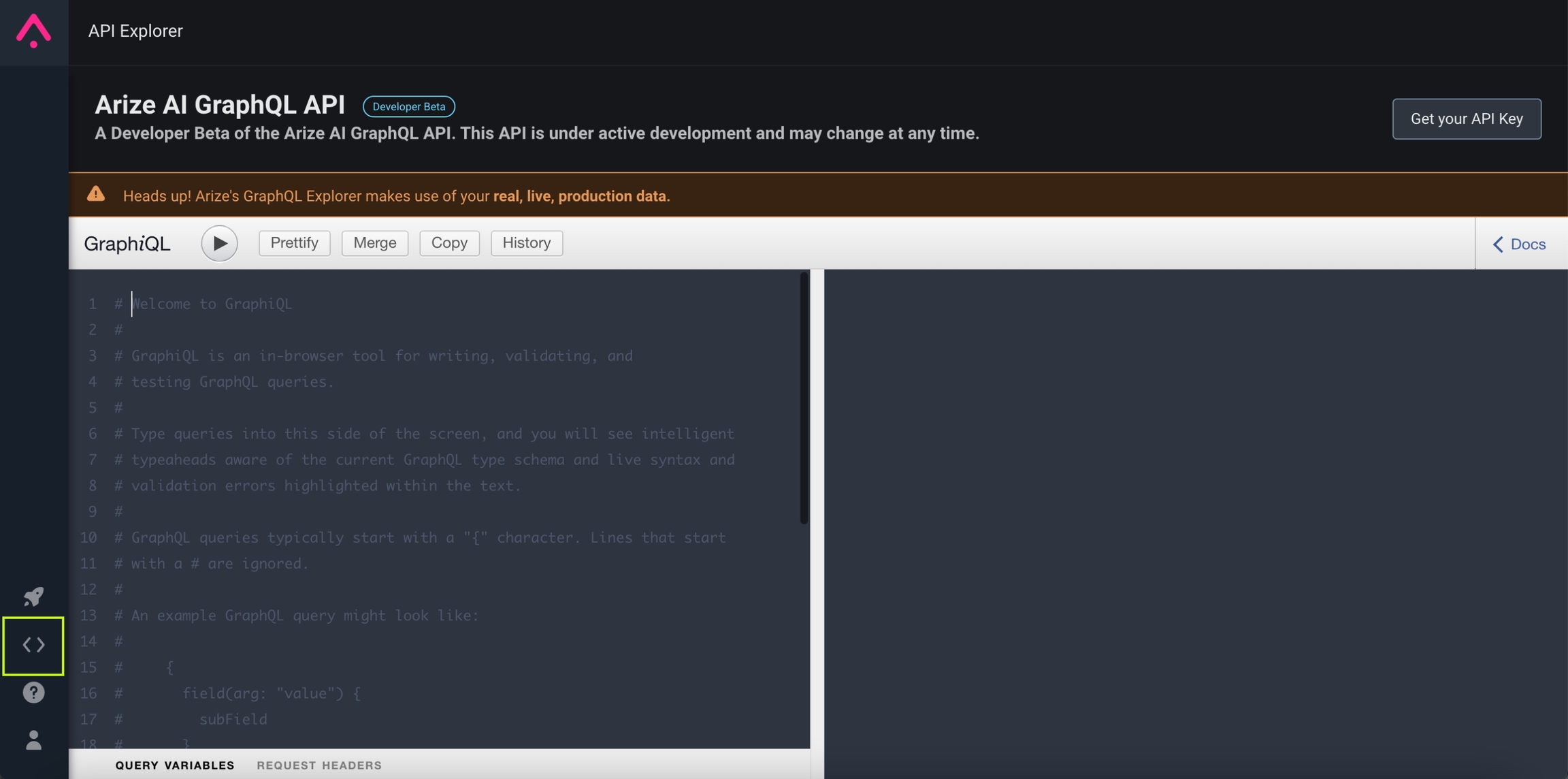Click the Arize logo icon
Image resolution: width=1568 pixels, height=779 pixels.
click(33, 31)
